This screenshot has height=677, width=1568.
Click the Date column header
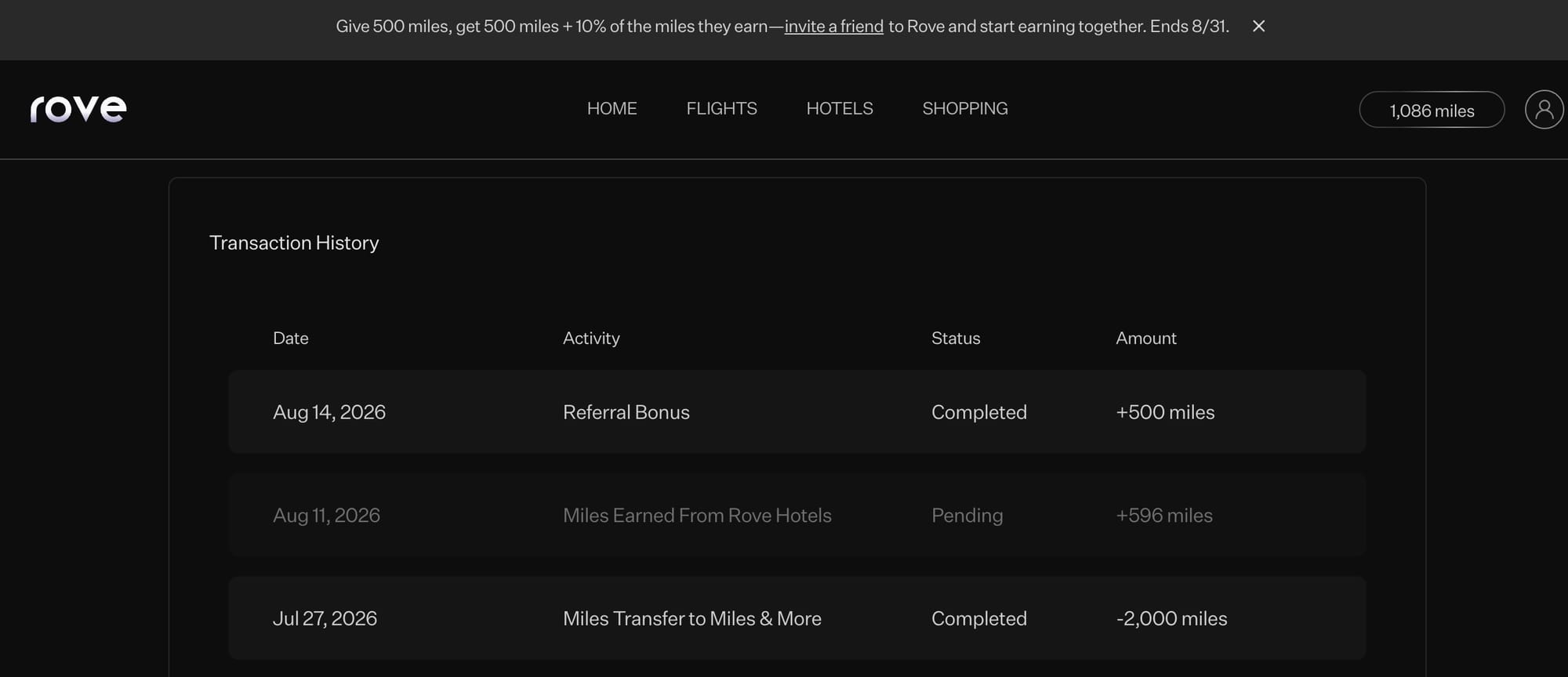291,338
